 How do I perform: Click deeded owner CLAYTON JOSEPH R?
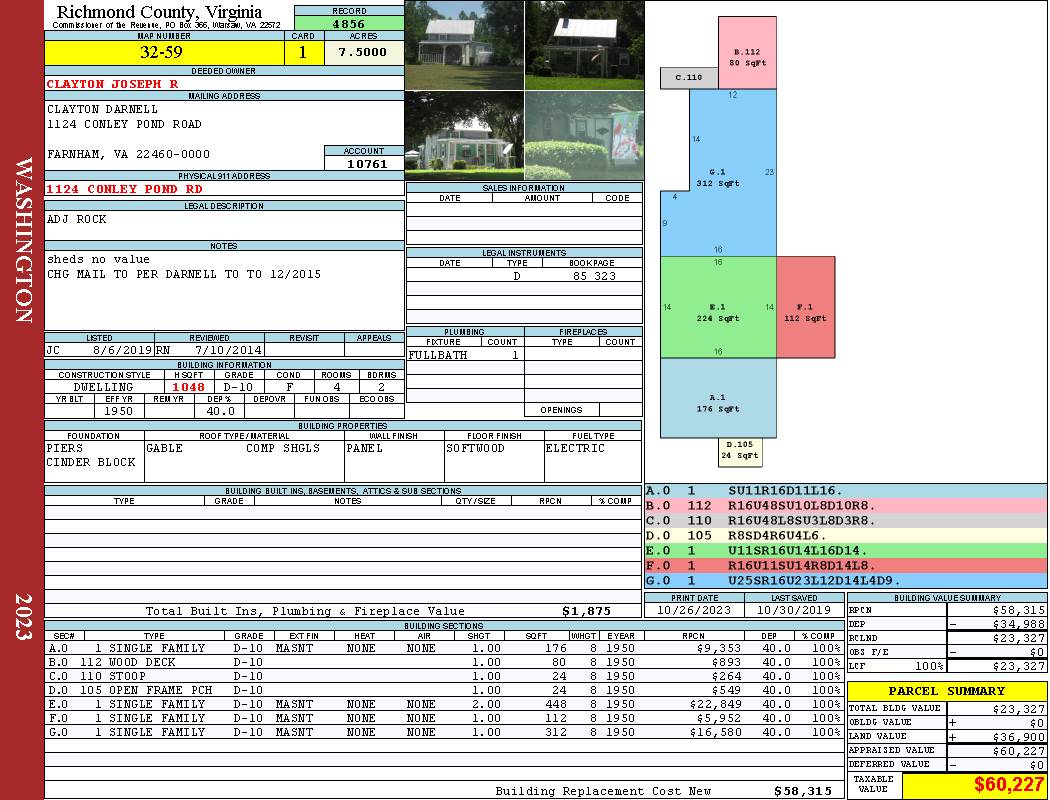coord(112,84)
